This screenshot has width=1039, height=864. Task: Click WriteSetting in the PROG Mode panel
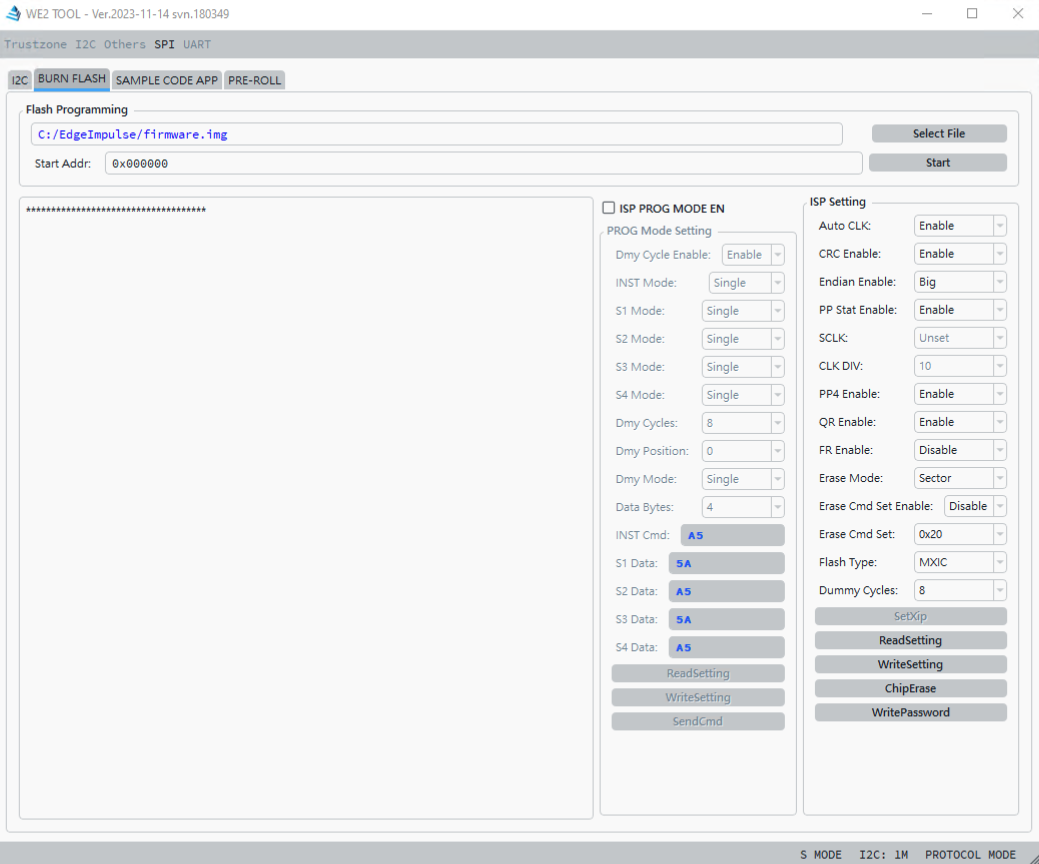(698, 698)
